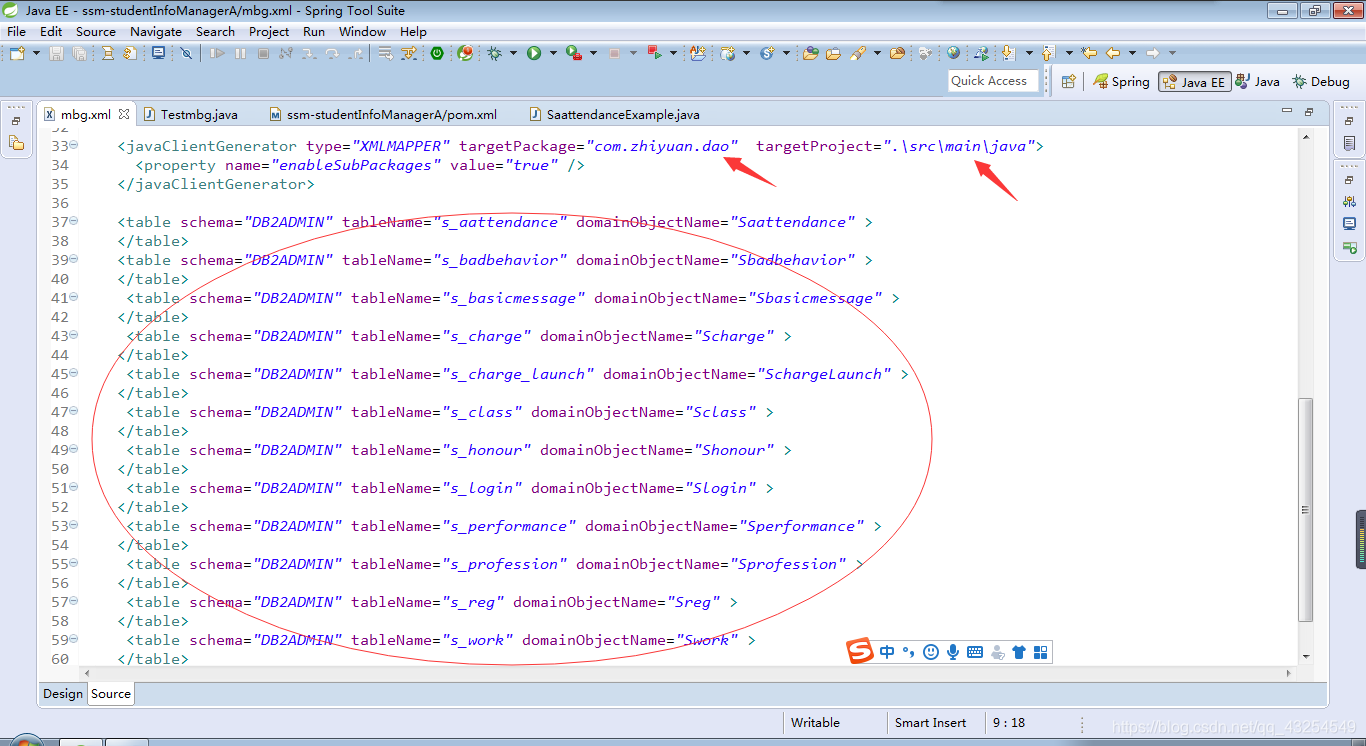Image resolution: width=1366 pixels, height=746 pixels.
Task: Open the Project menu
Action: point(269,31)
